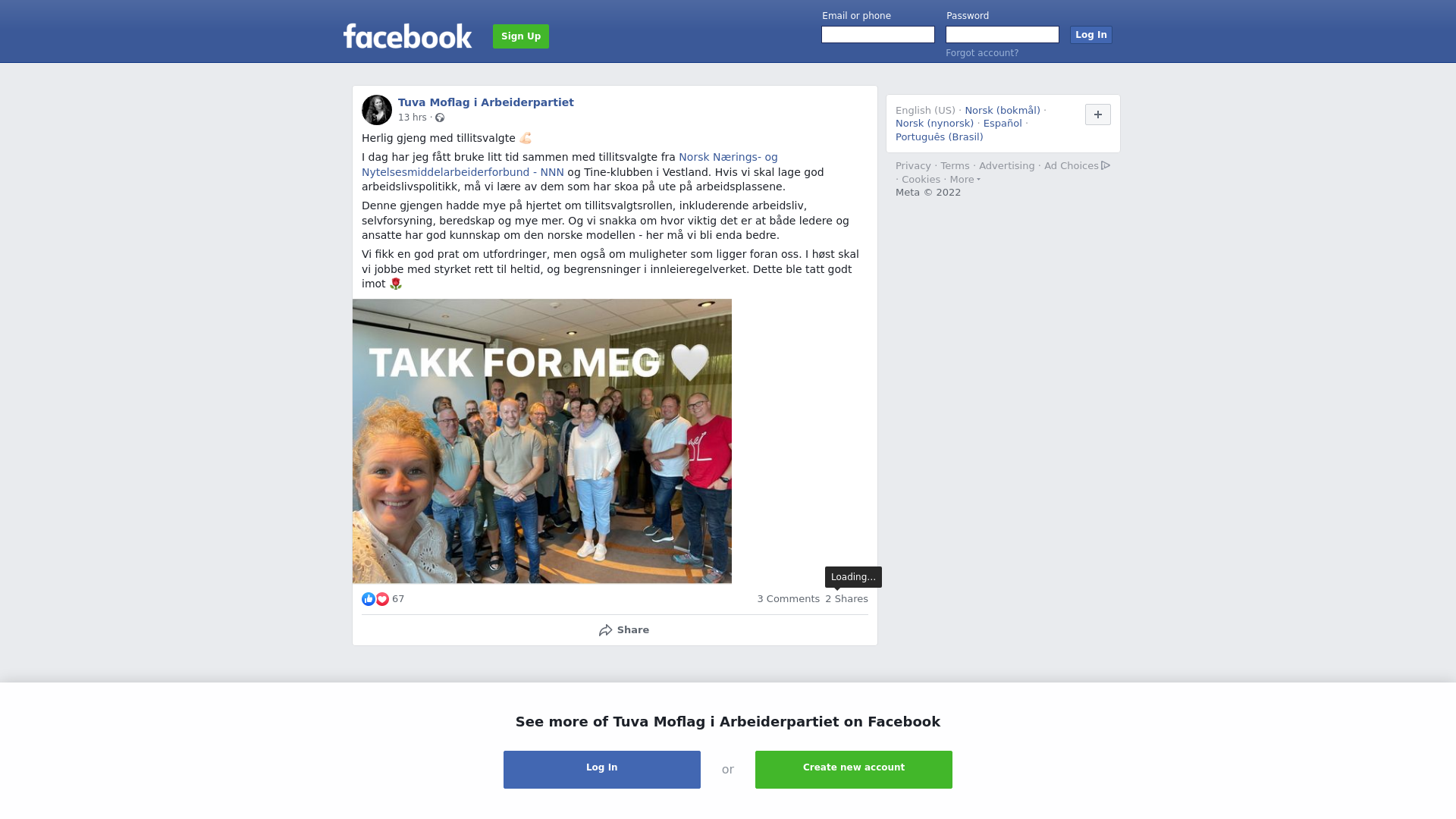This screenshot has width=1456, height=819.
Task: Click the Share arrow icon
Action: tap(605, 630)
